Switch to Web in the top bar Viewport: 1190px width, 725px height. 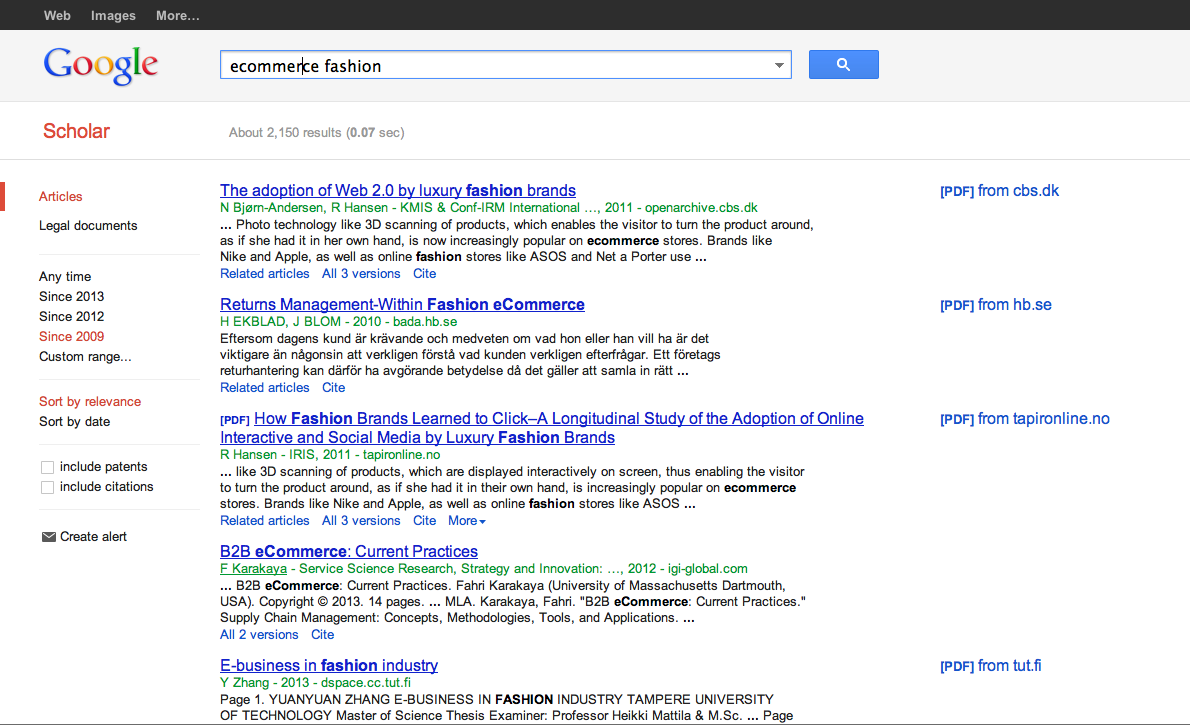(57, 15)
